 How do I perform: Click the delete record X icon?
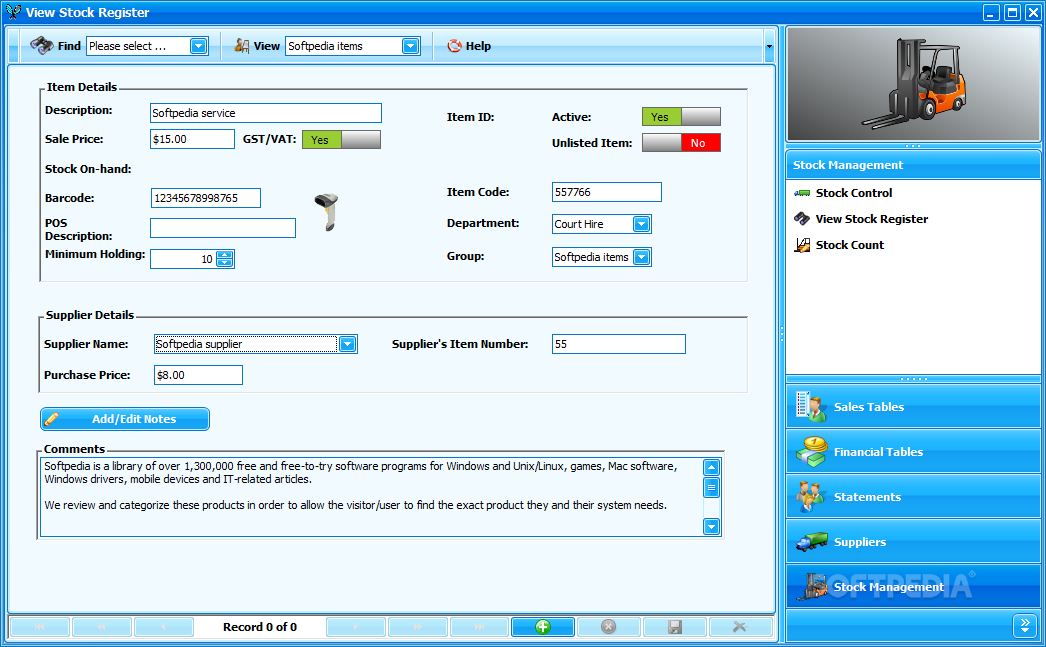740,626
